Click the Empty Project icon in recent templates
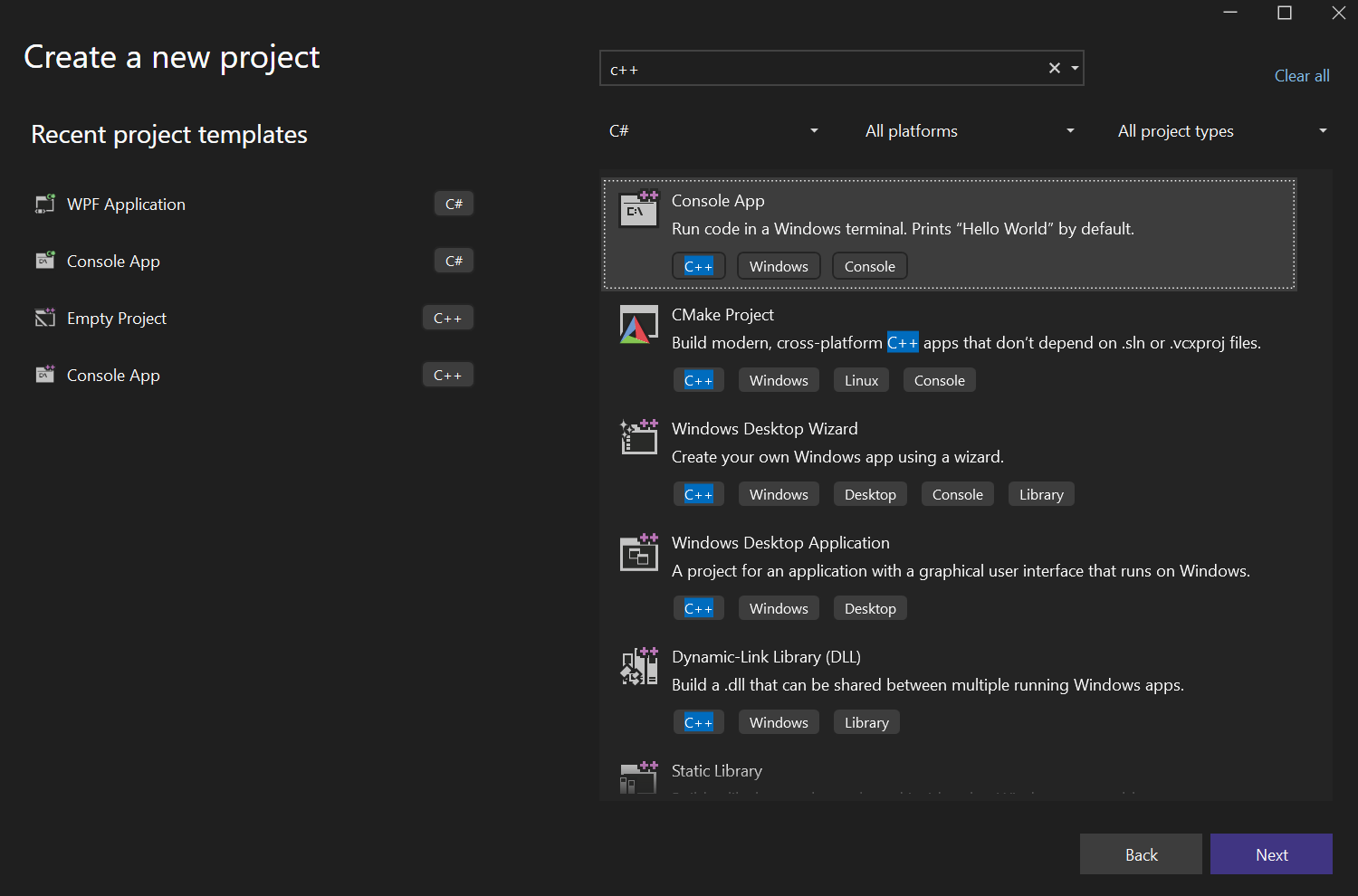This screenshot has width=1358, height=896. coord(44,318)
